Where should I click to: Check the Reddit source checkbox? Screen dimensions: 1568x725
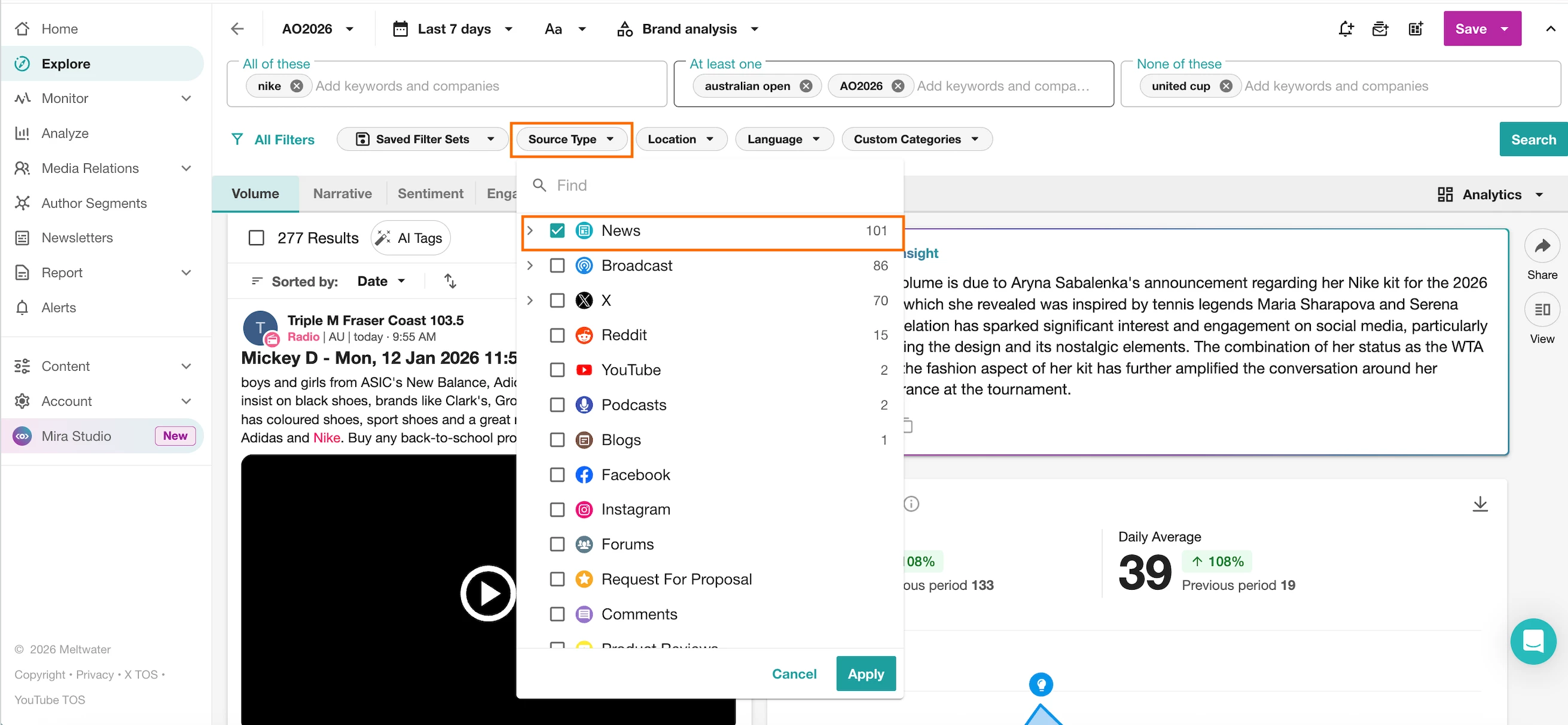click(x=557, y=336)
